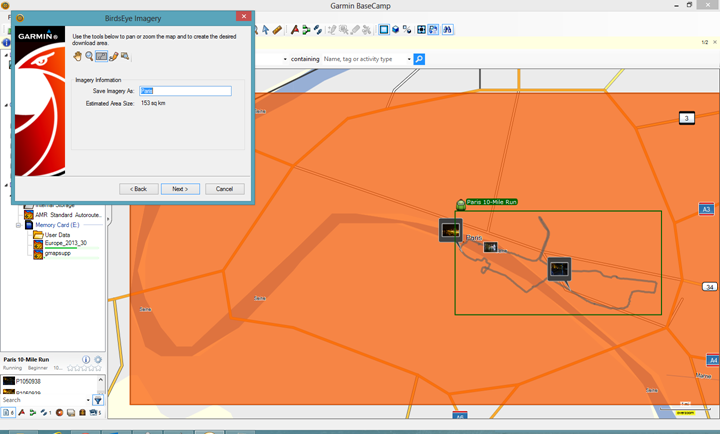This screenshot has width=720, height=434.
Task: Toggle the map orientation icon in toolbar
Action: [433, 30]
